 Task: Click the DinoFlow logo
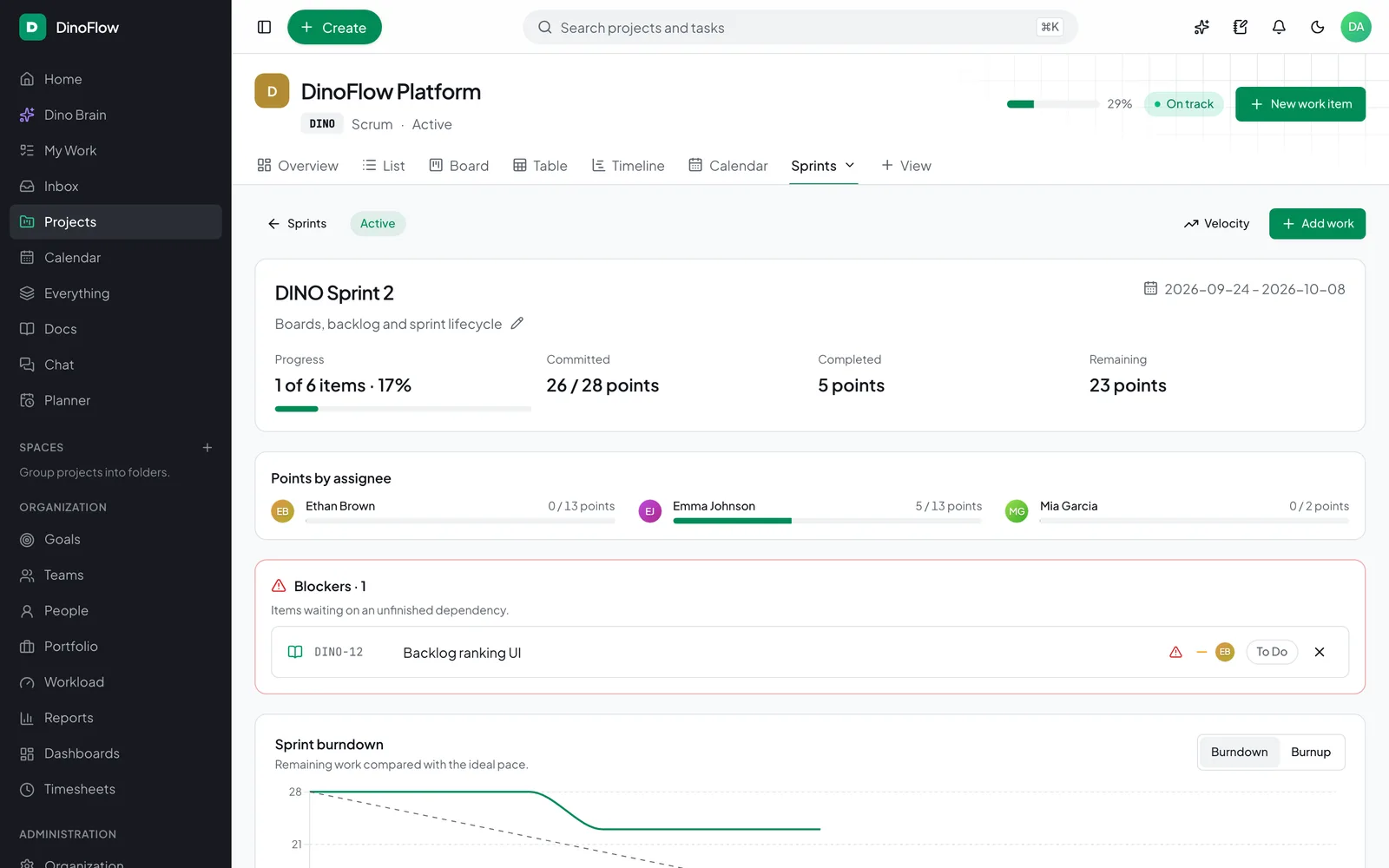[x=32, y=27]
